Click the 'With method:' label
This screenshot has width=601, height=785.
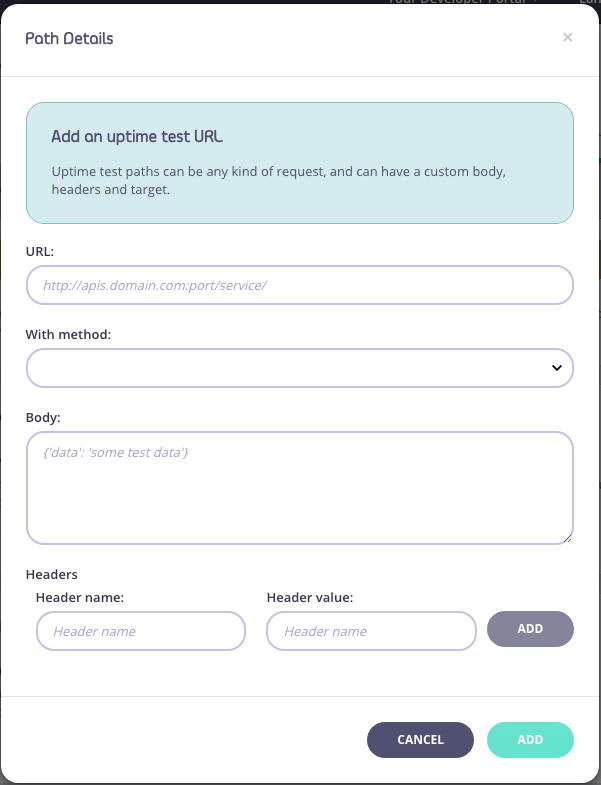tap(68, 334)
